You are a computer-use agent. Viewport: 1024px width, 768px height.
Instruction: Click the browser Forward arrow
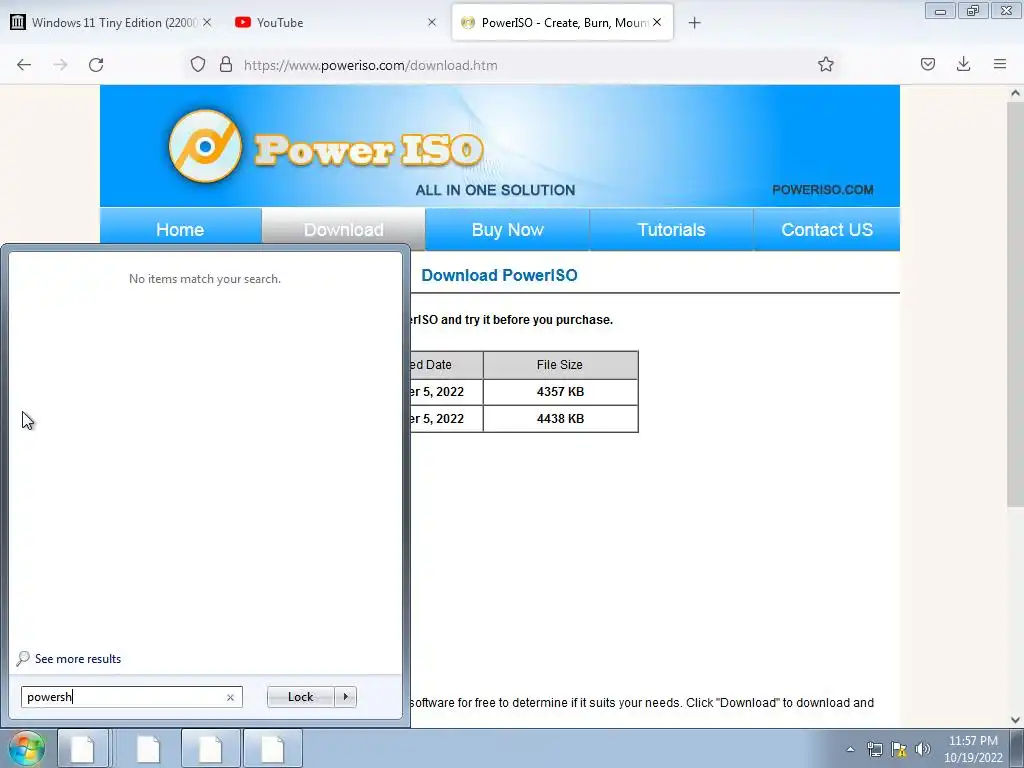(x=60, y=65)
